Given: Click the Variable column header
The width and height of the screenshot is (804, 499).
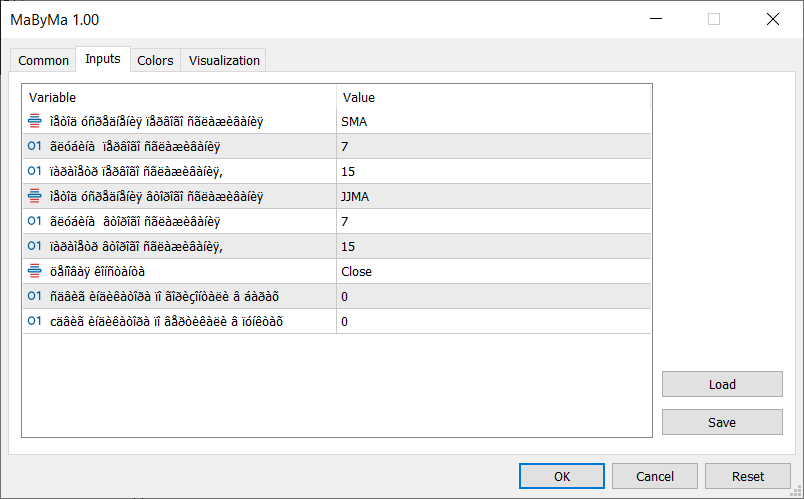Looking at the screenshot, I should 180,97.
